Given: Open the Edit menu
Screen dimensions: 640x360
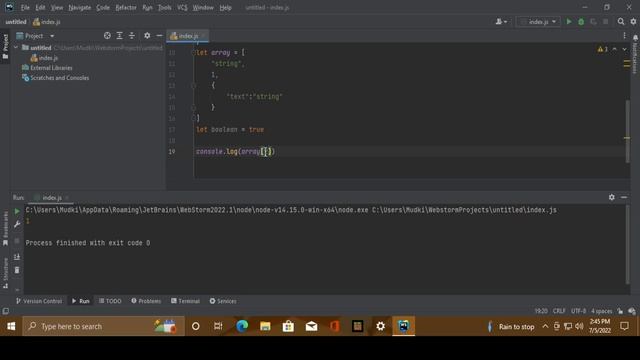Looking at the screenshot, I should click(40, 7).
